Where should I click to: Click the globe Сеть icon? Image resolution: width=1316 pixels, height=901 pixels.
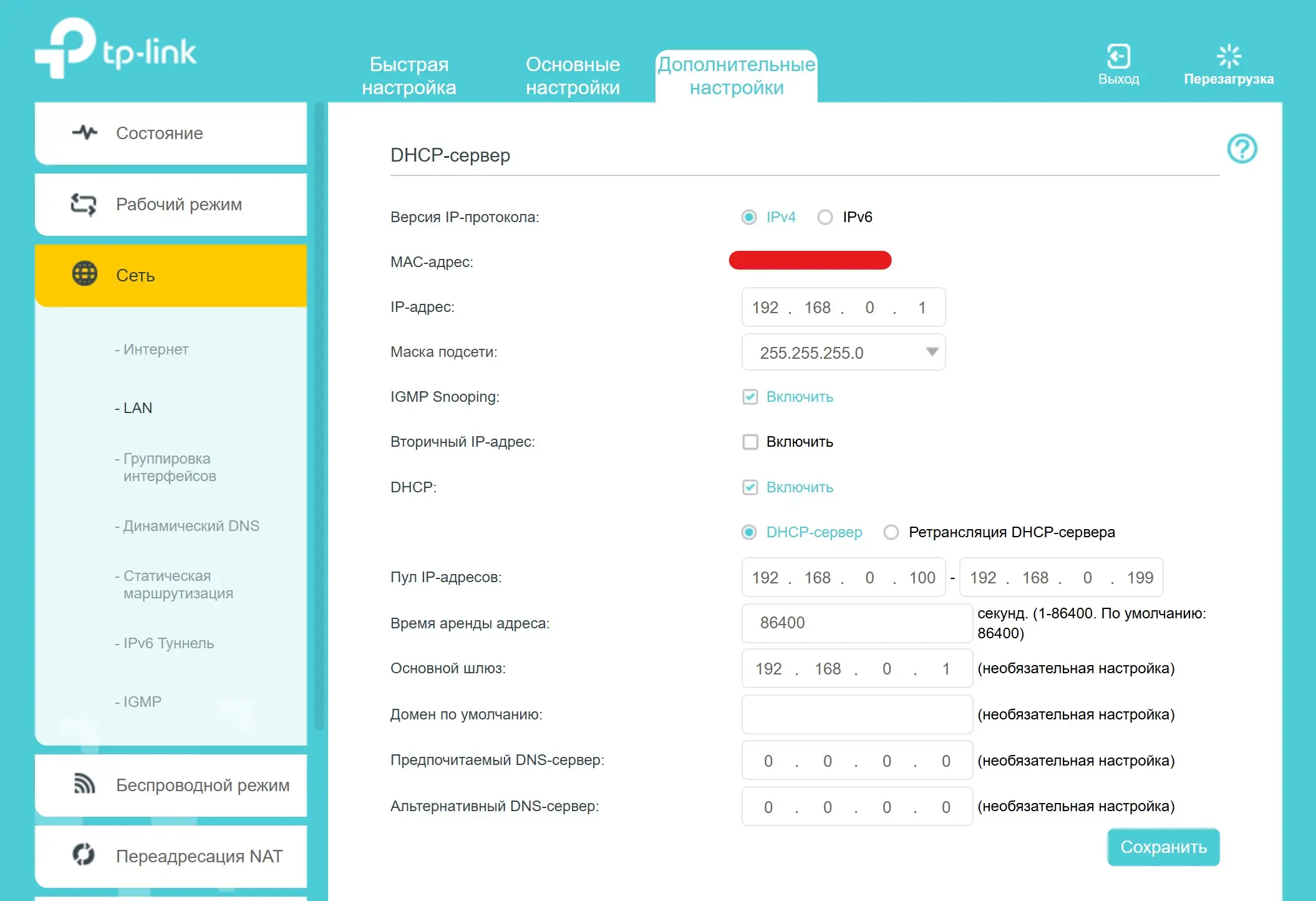(85, 275)
